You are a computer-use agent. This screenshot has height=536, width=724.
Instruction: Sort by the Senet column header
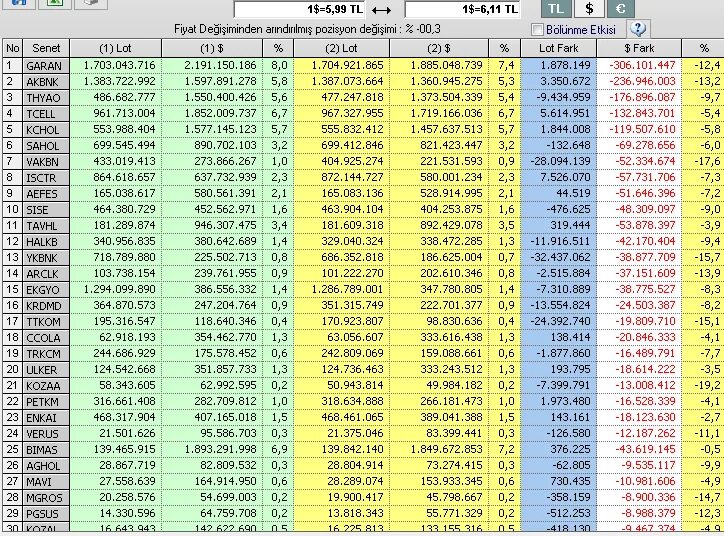tap(46, 48)
